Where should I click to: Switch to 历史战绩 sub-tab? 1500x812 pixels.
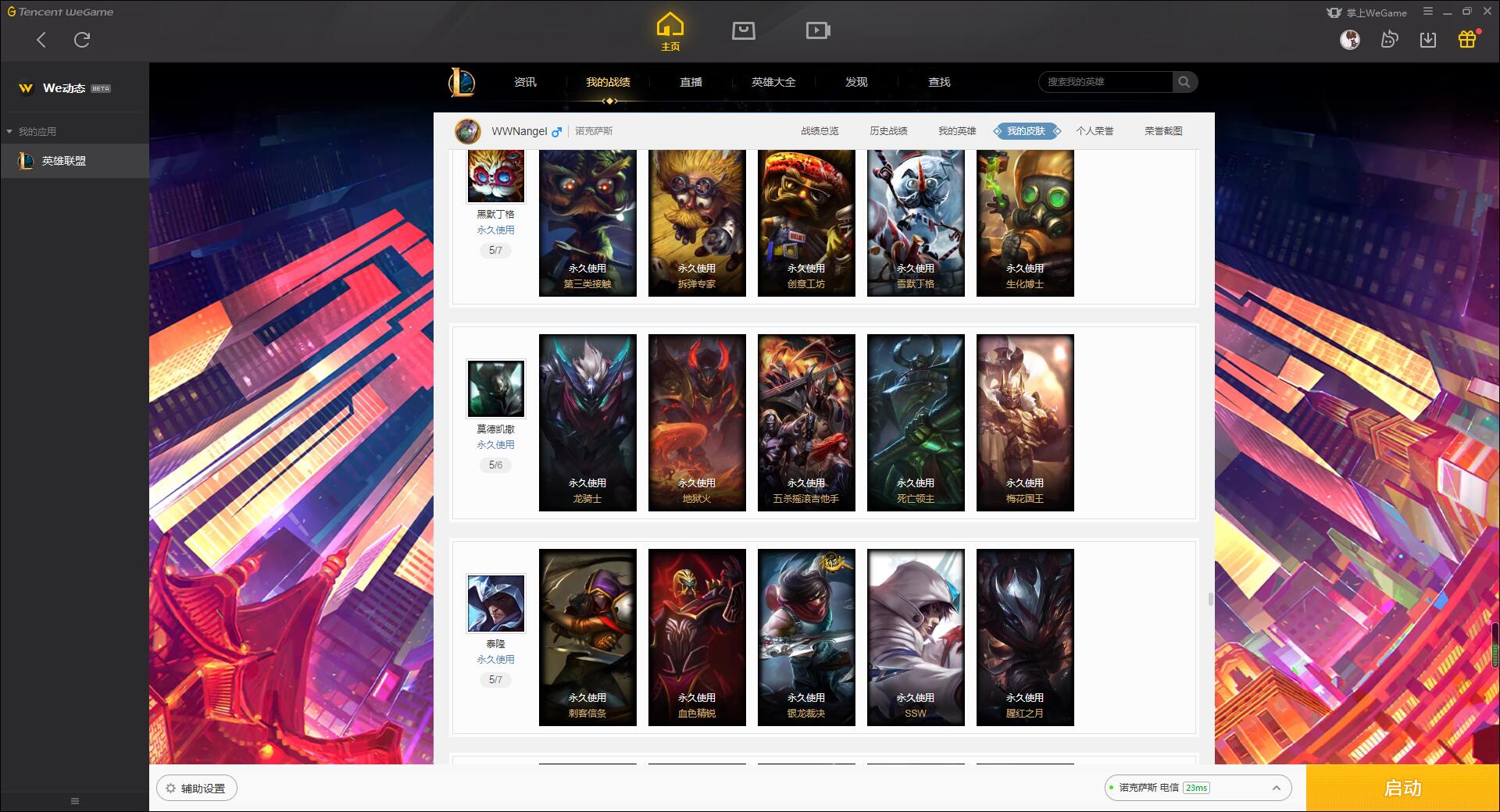click(x=888, y=131)
